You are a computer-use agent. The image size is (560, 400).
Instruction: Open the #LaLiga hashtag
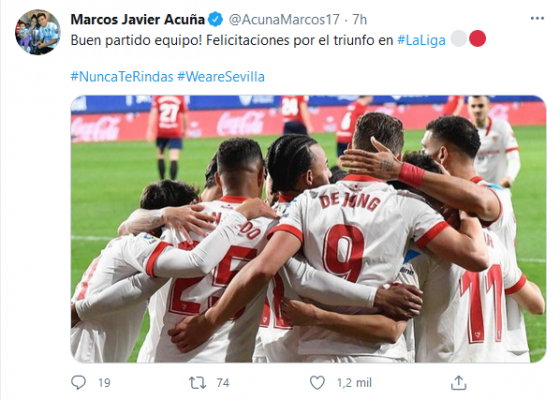coord(421,40)
